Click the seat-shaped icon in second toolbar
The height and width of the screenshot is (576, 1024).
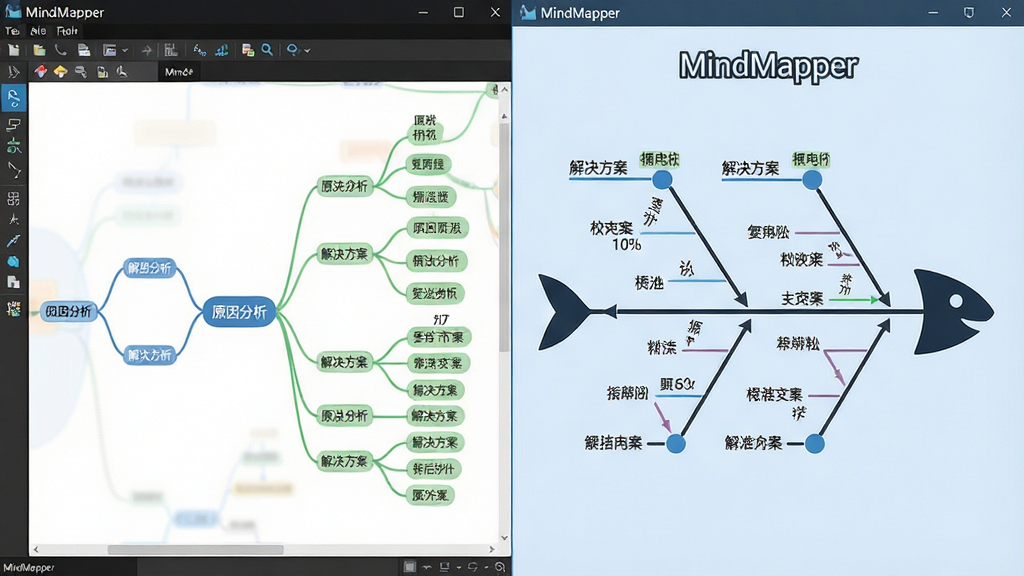pyautogui.click(x=122, y=72)
